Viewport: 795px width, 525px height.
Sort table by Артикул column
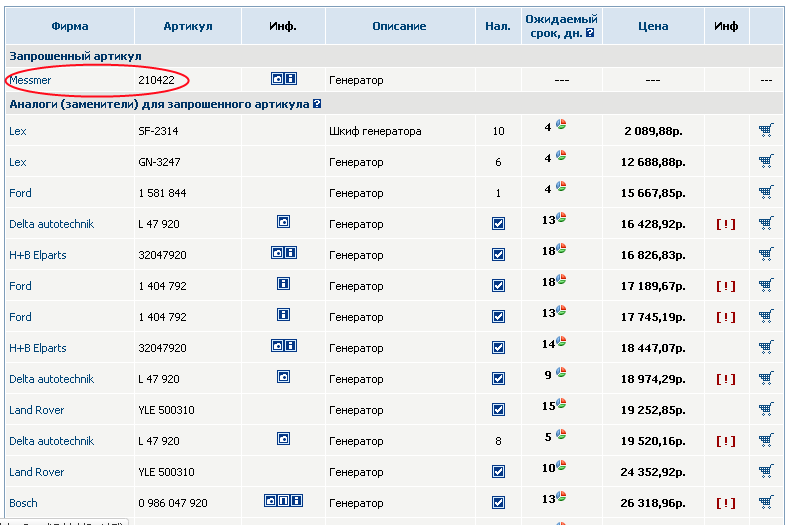click(x=188, y=26)
